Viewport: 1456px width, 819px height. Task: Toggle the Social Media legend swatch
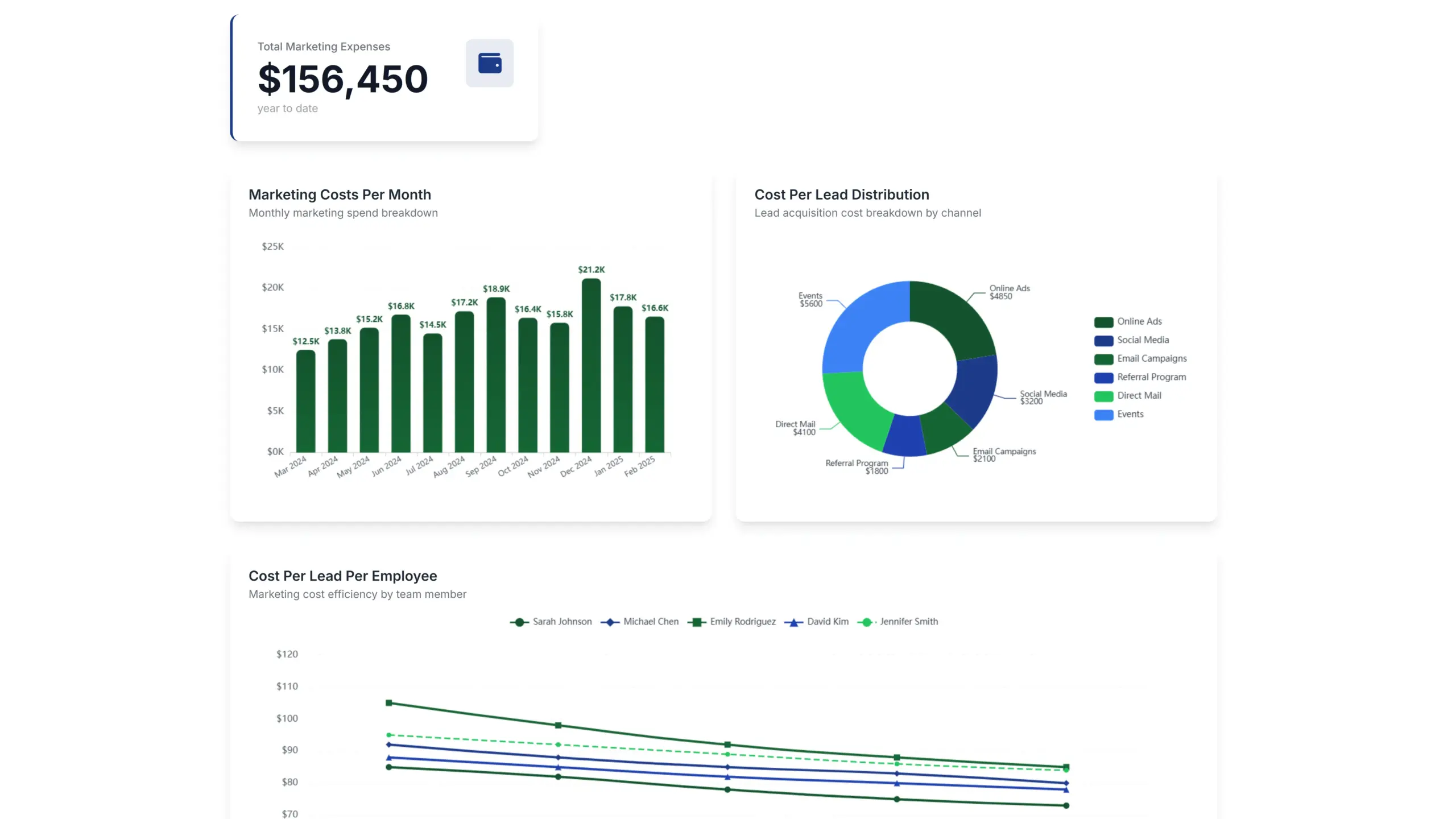coord(1103,341)
